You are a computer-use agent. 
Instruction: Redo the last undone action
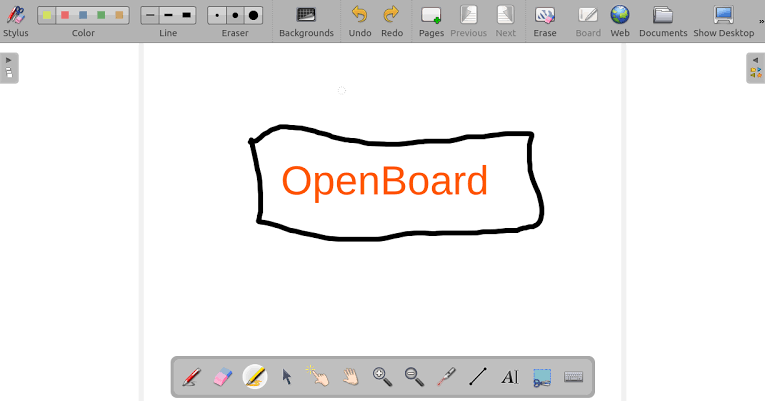pyautogui.click(x=392, y=21)
